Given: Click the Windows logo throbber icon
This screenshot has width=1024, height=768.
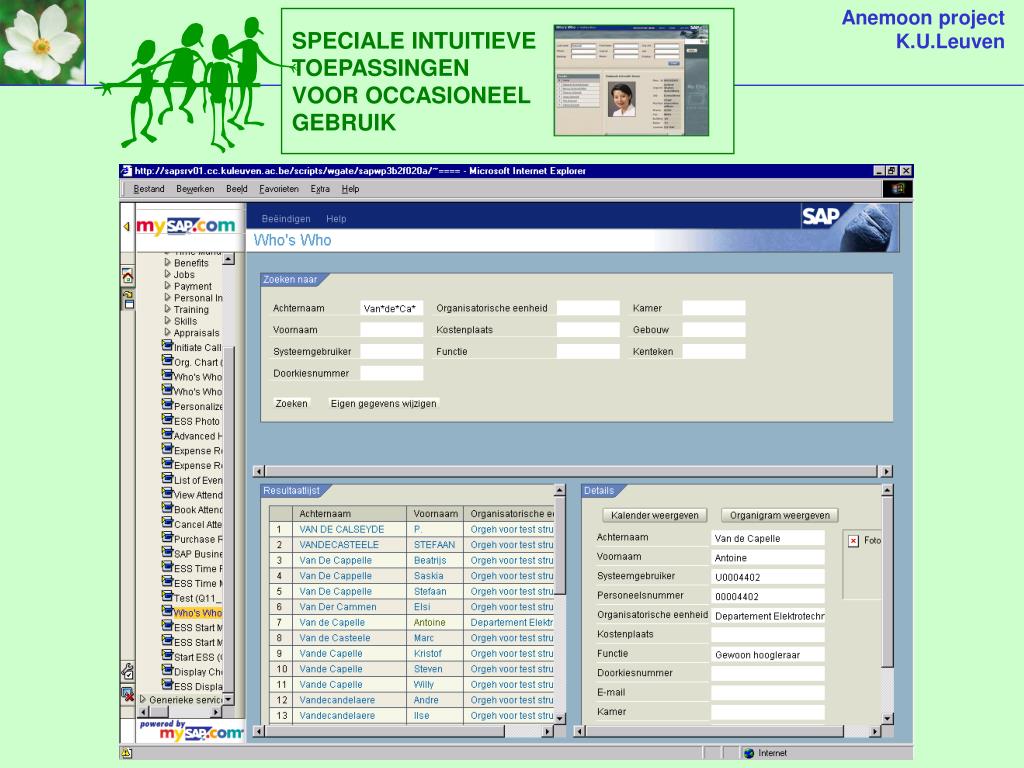Looking at the screenshot, I should tap(898, 189).
